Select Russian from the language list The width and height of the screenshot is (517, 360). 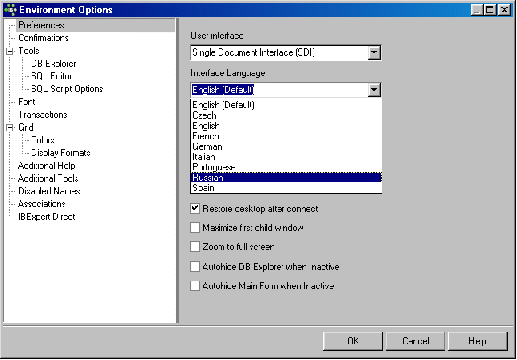coord(286,177)
